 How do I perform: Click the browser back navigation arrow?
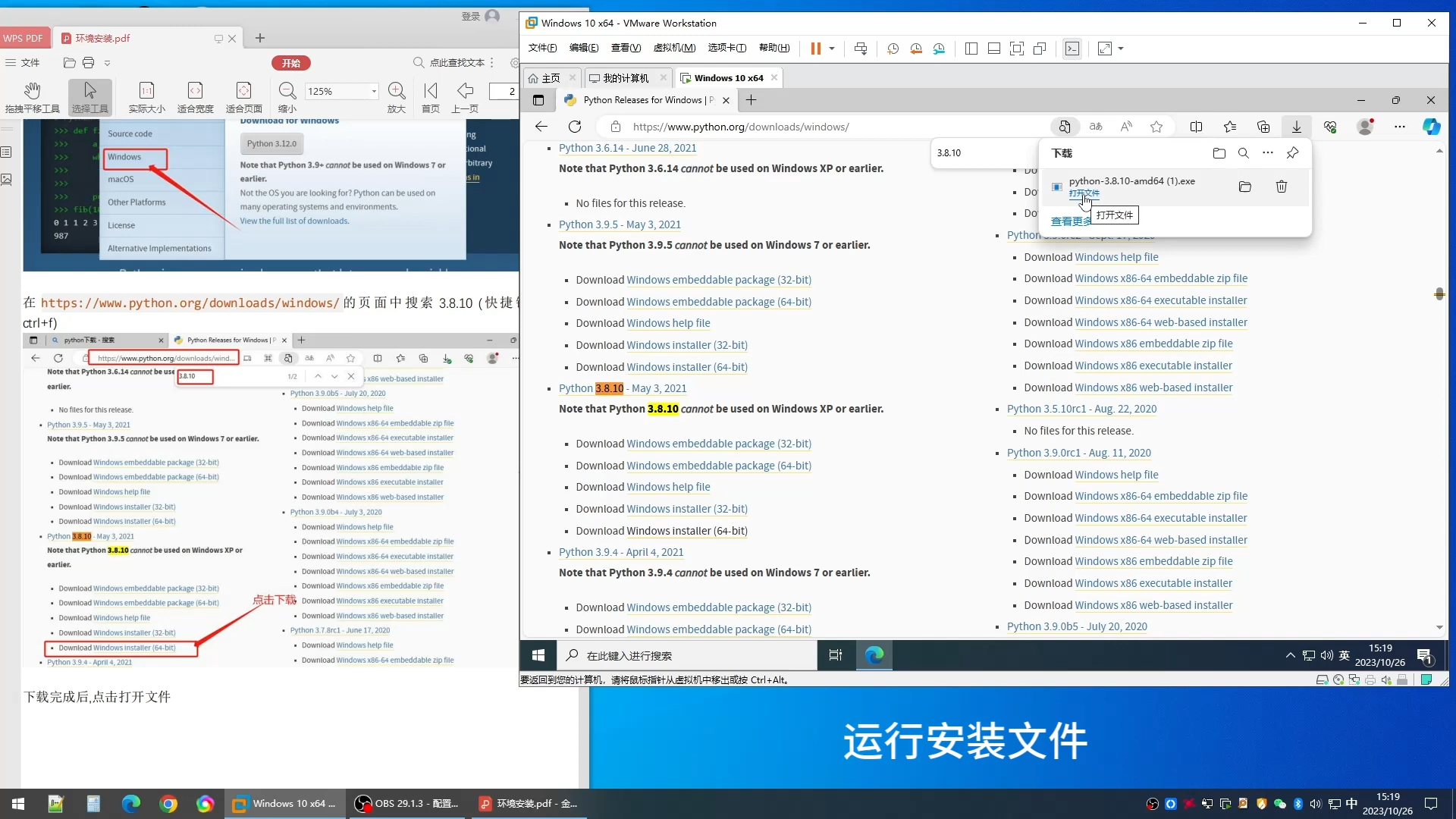[541, 126]
